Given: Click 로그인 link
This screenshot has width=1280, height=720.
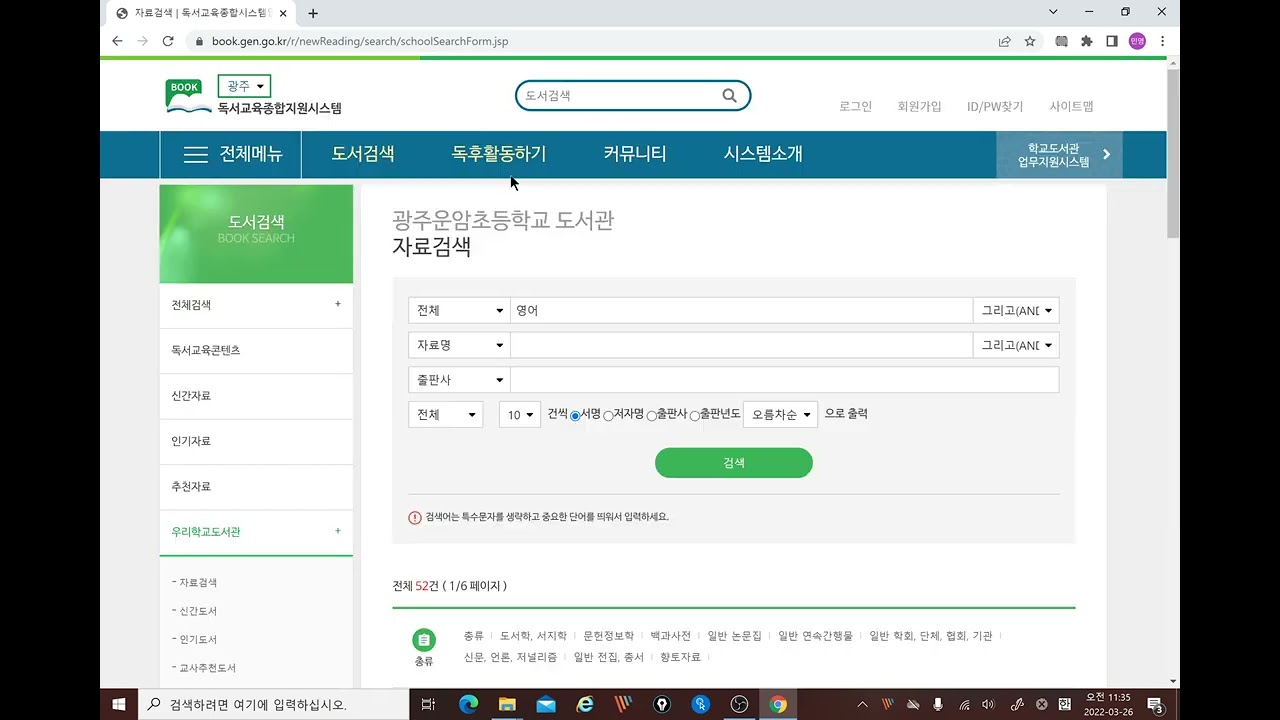Looking at the screenshot, I should [x=856, y=106].
